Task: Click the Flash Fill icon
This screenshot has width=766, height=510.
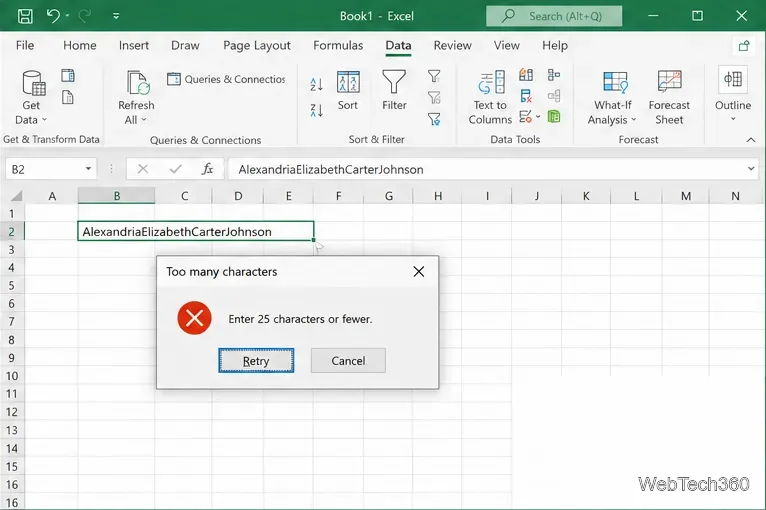Action: [x=526, y=75]
